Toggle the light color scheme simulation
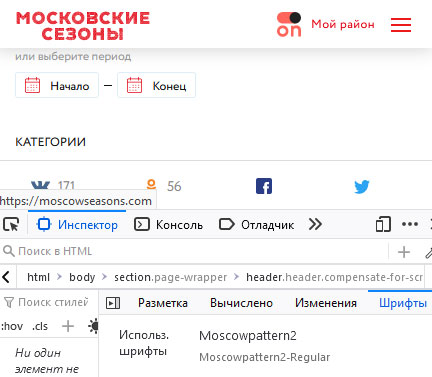432x377 pixels. click(93, 326)
